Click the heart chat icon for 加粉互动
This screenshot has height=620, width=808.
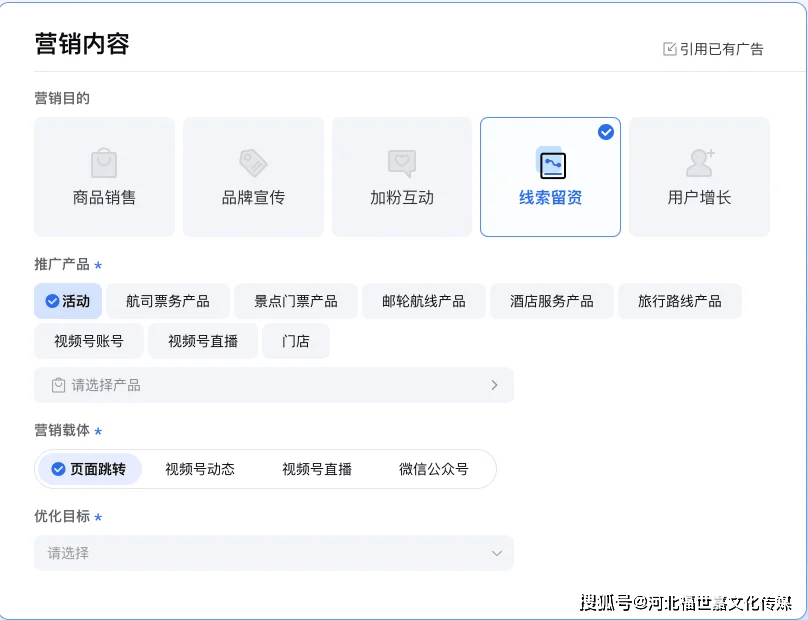(x=402, y=163)
